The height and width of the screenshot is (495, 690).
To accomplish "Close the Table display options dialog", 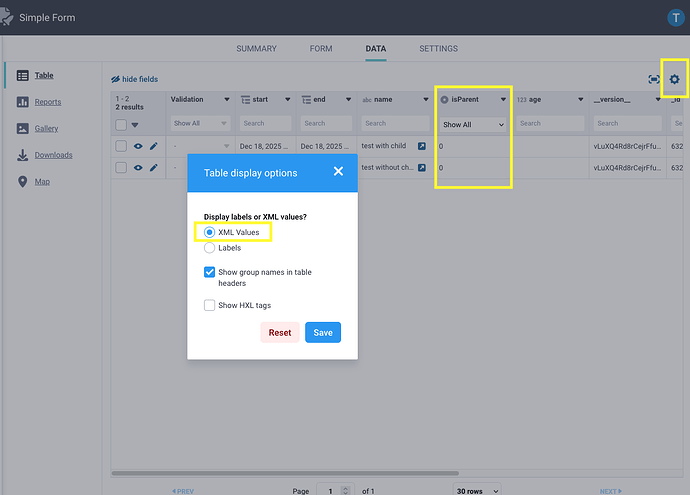I will [x=338, y=172].
